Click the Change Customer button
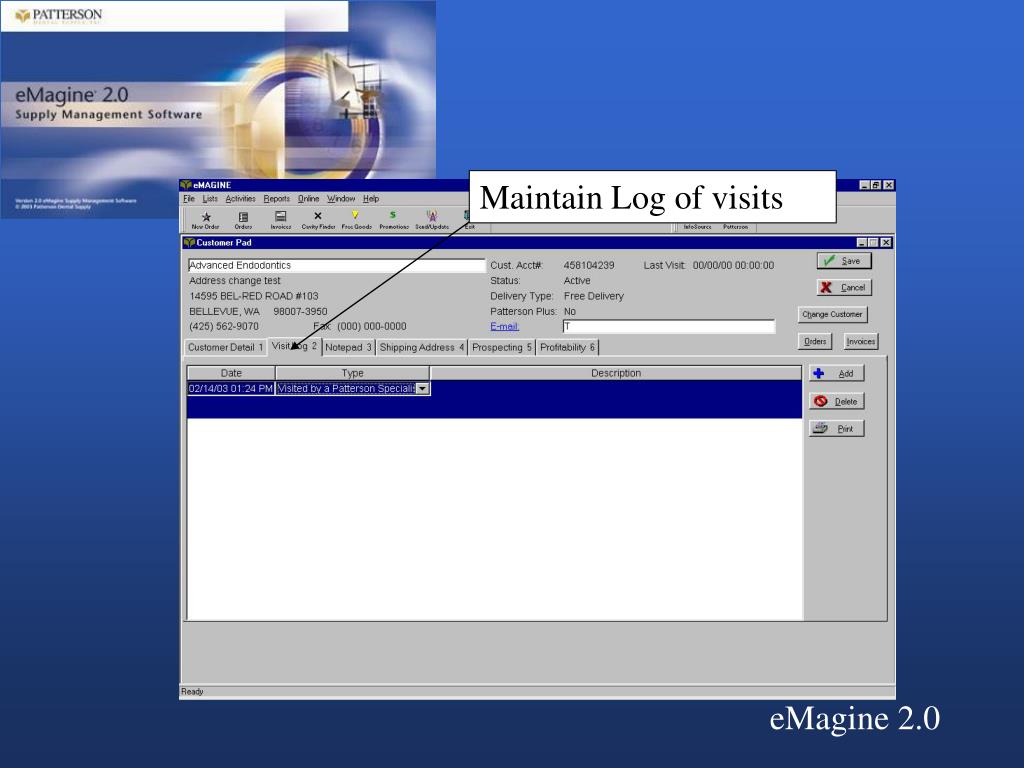1024x768 pixels. 832,314
